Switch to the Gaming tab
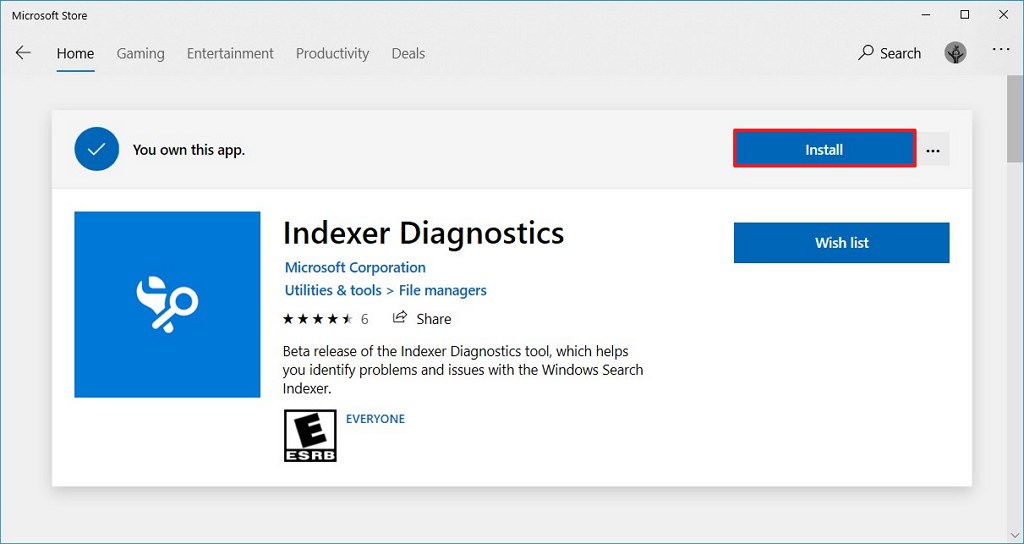This screenshot has height=544, width=1024. click(x=140, y=54)
